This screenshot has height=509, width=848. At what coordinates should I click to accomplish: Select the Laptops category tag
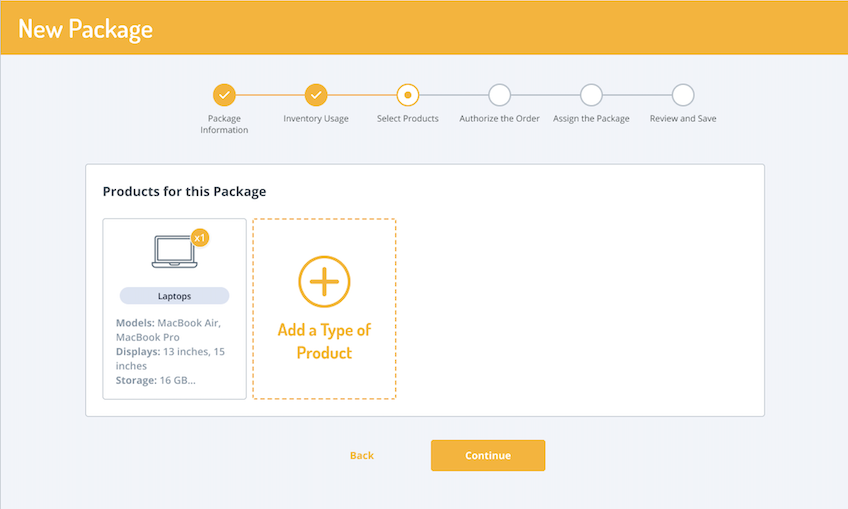click(174, 296)
